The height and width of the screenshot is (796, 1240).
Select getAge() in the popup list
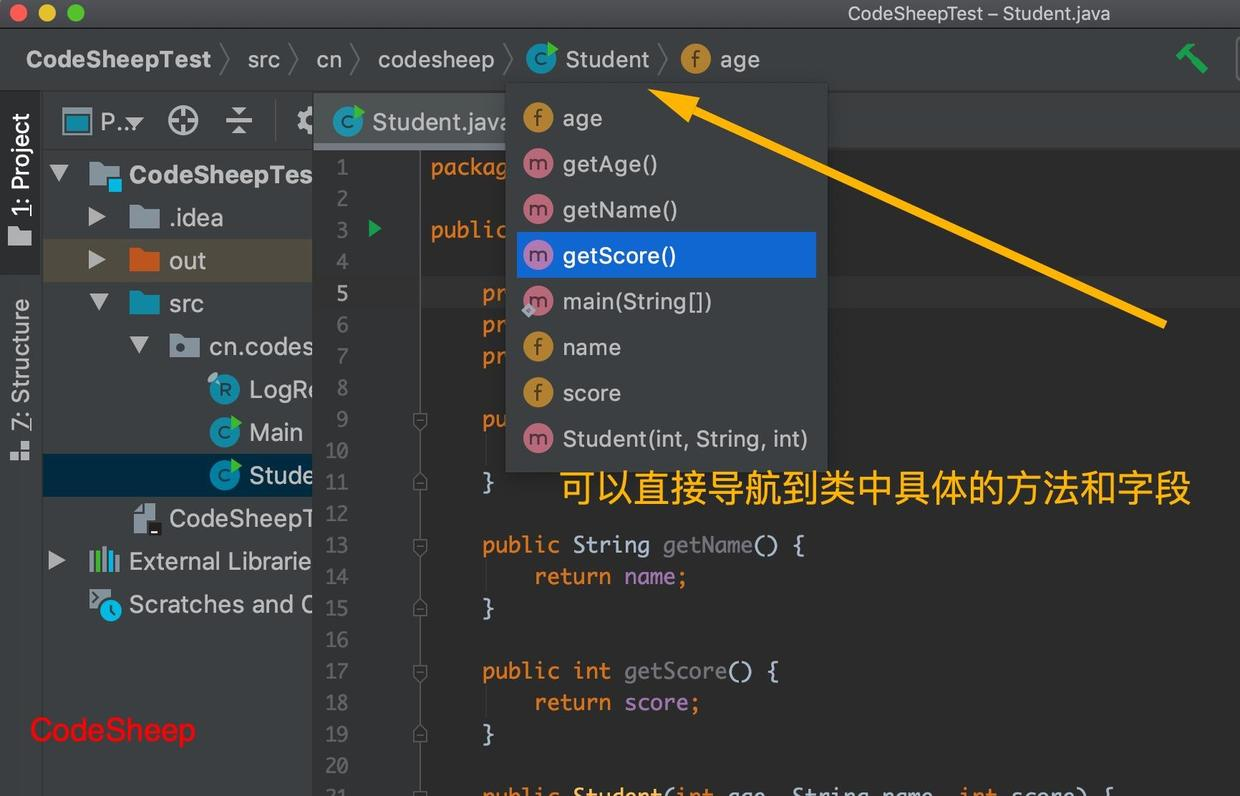[x=666, y=164]
